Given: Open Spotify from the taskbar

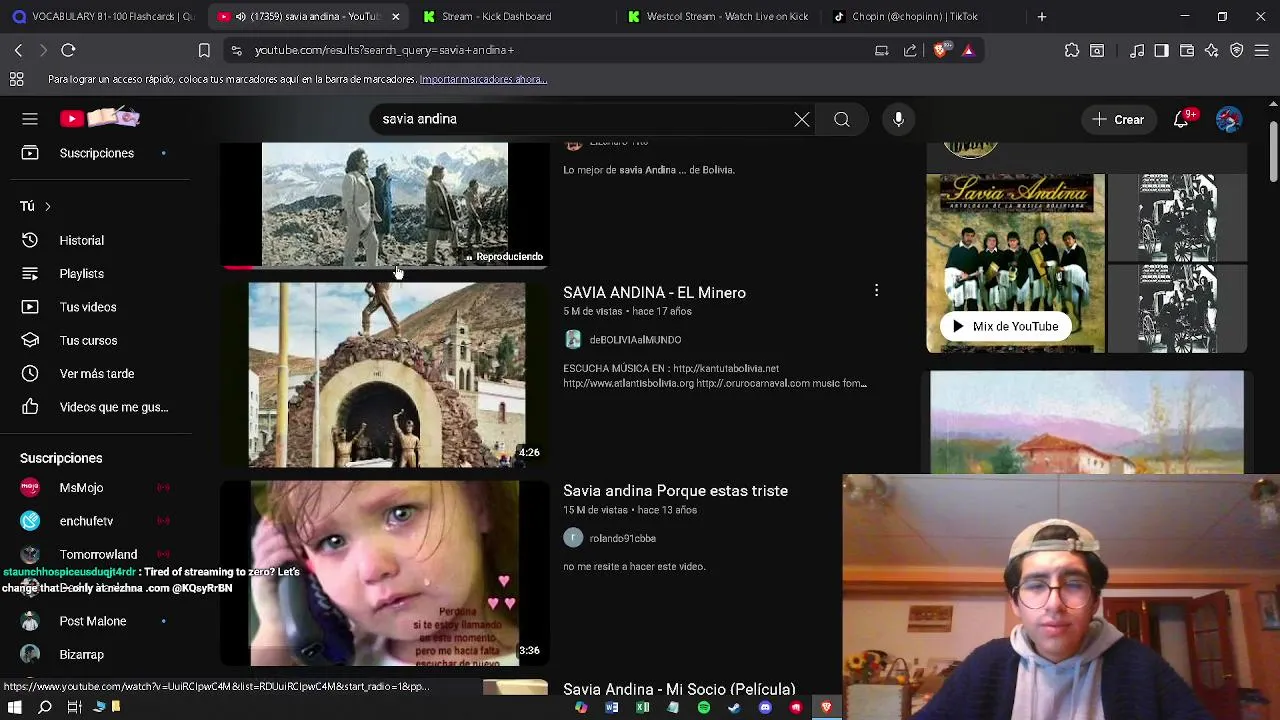Looking at the screenshot, I should point(704,707).
